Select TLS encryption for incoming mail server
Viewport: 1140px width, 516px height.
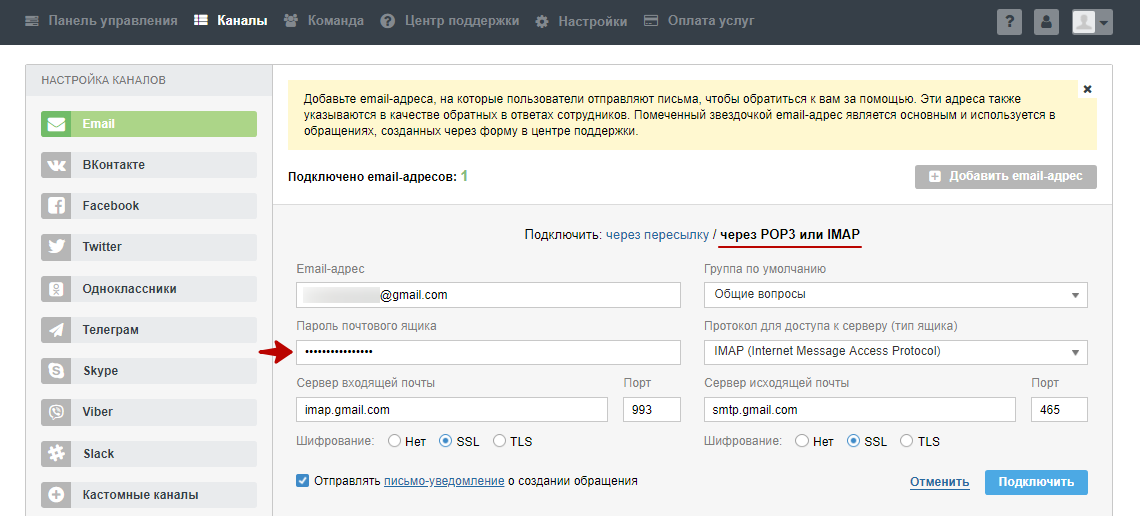(x=499, y=441)
